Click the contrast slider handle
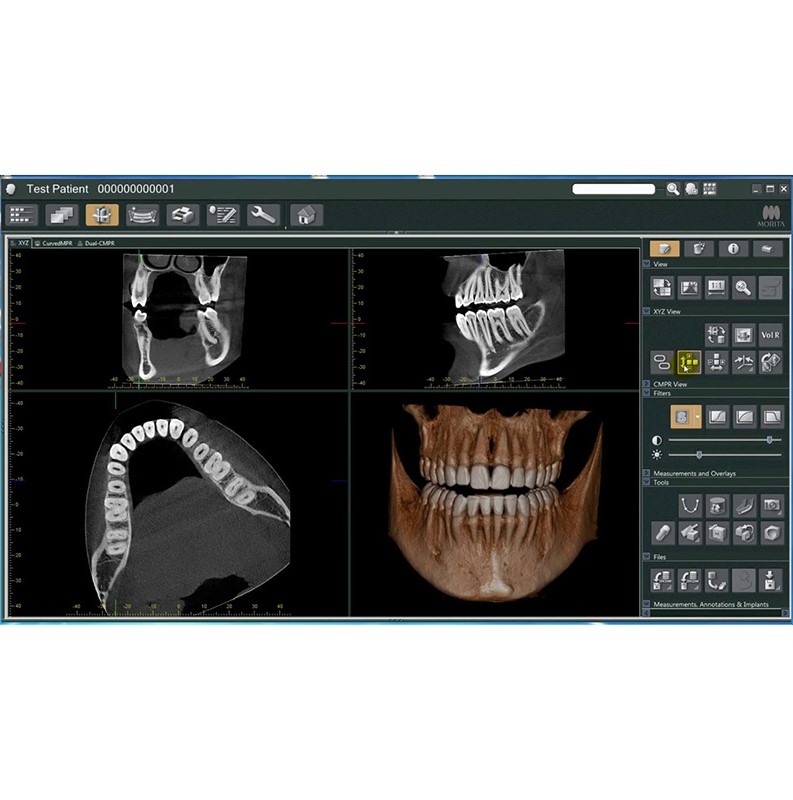The width and height of the screenshot is (793, 800). [x=769, y=440]
